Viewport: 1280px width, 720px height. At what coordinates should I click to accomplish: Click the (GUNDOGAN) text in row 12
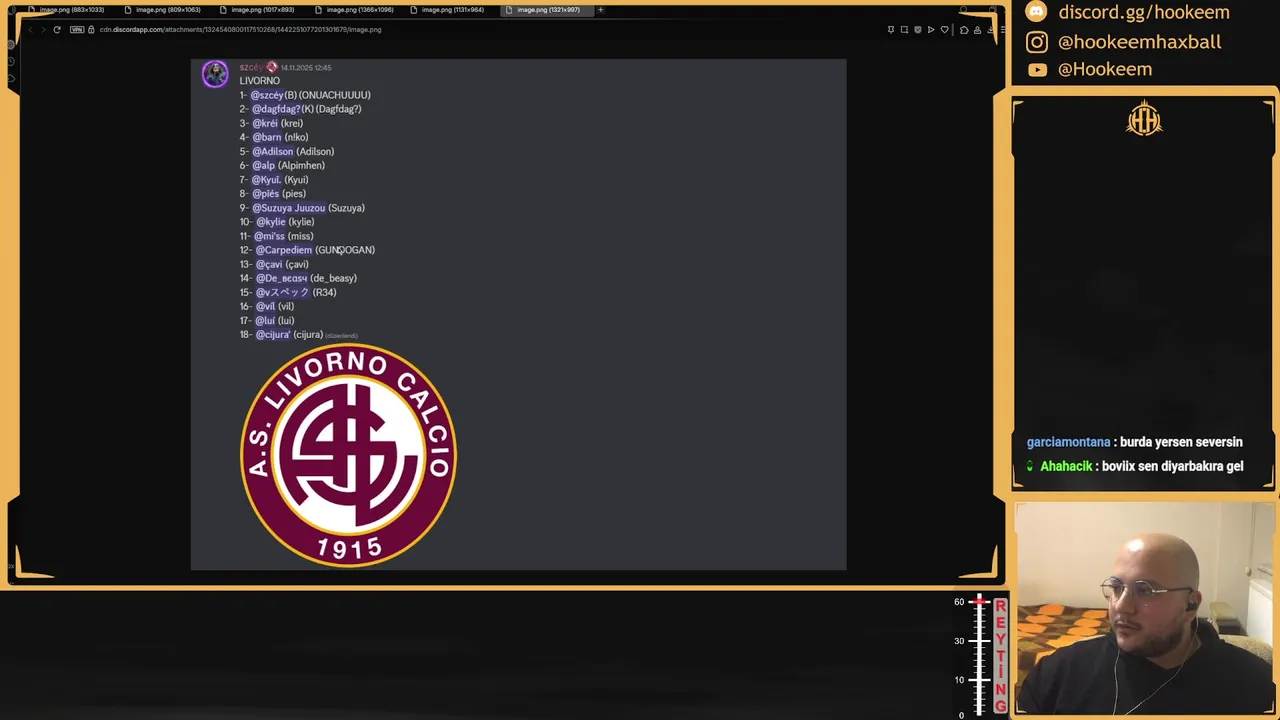345,250
